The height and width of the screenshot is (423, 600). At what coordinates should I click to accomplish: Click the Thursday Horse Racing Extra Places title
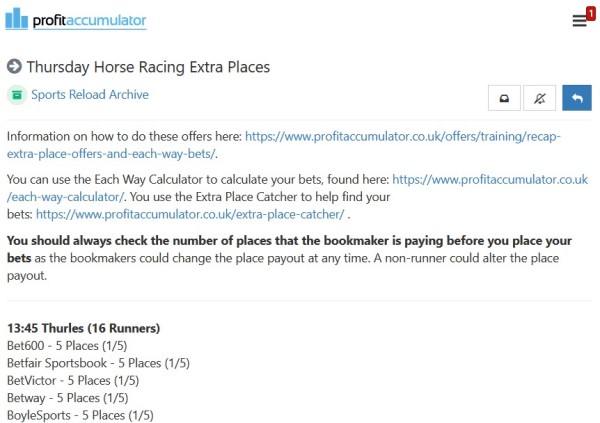[x=148, y=67]
